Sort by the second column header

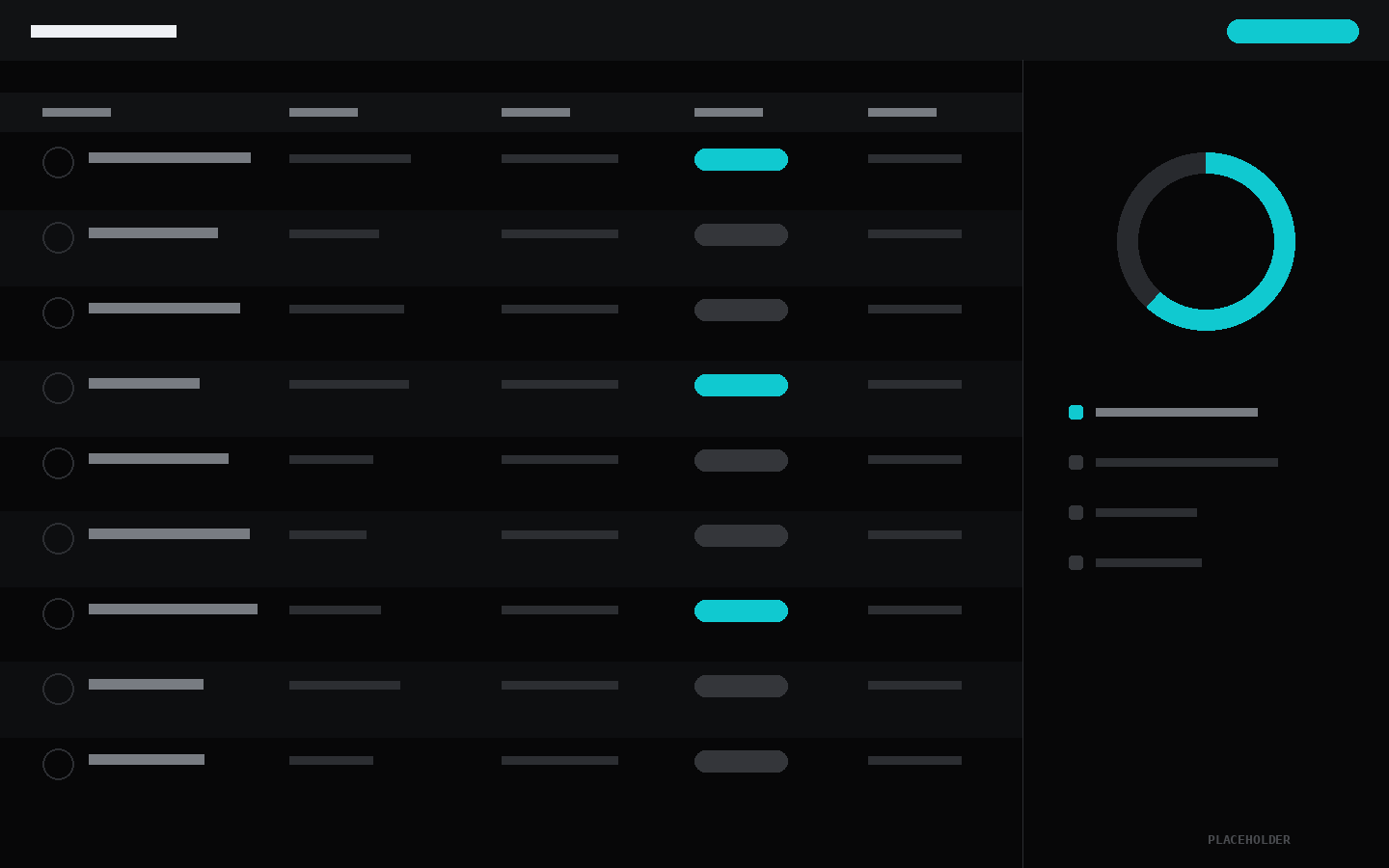pos(323,112)
